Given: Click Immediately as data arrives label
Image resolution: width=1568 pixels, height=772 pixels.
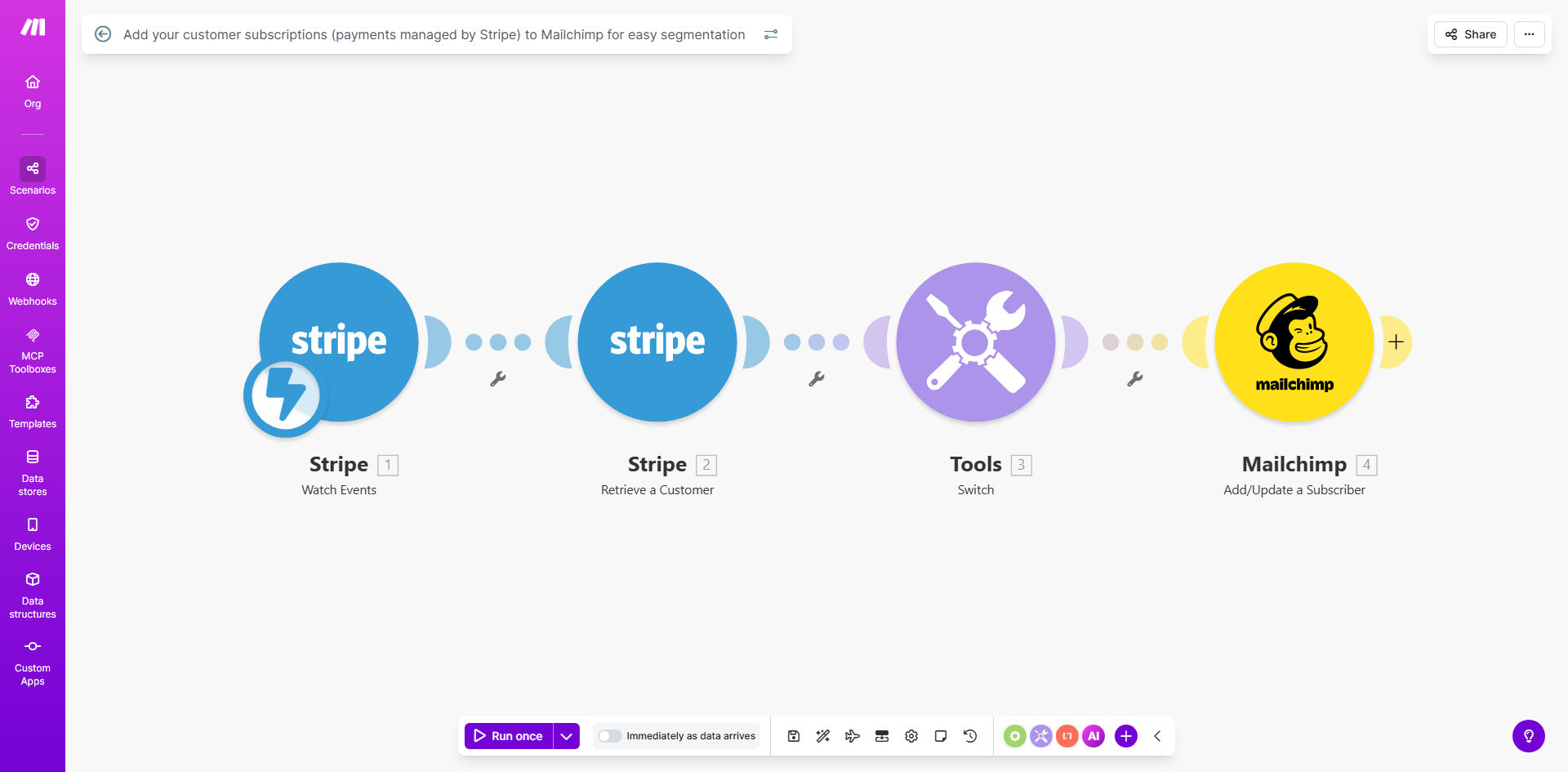Looking at the screenshot, I should tap(691, 736).
